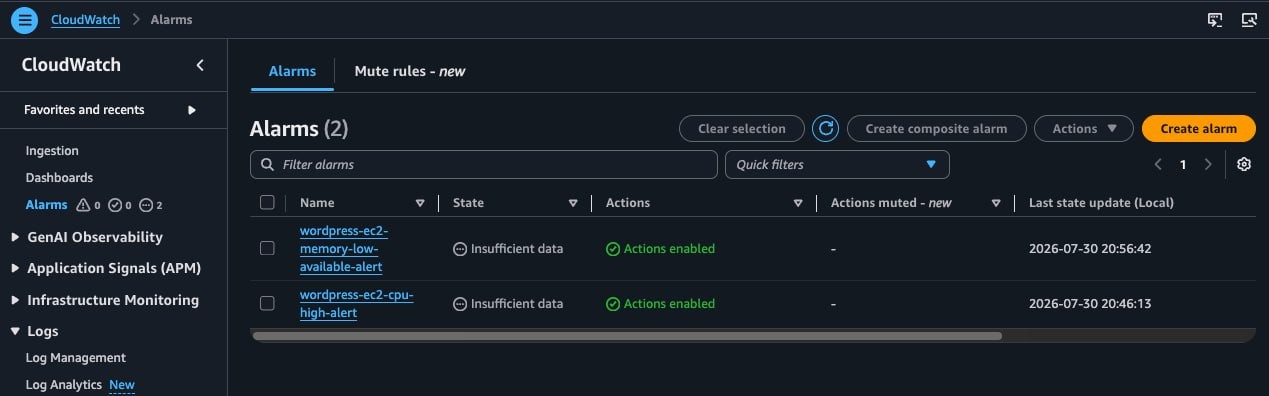The image size is (1269, 396).
Task: Click the State column sort arrow
Action: pos(573,203)
